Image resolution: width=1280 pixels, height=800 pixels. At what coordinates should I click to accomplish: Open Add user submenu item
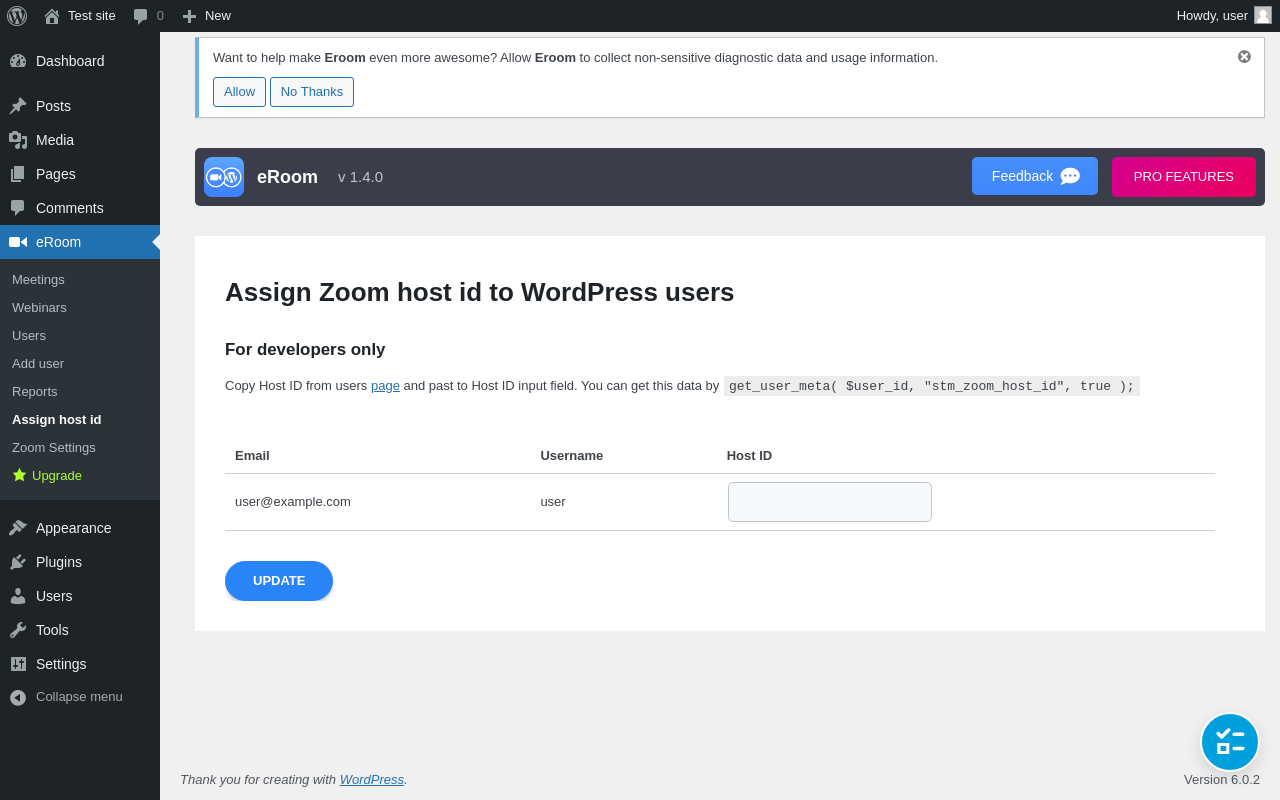pos(38,363)
